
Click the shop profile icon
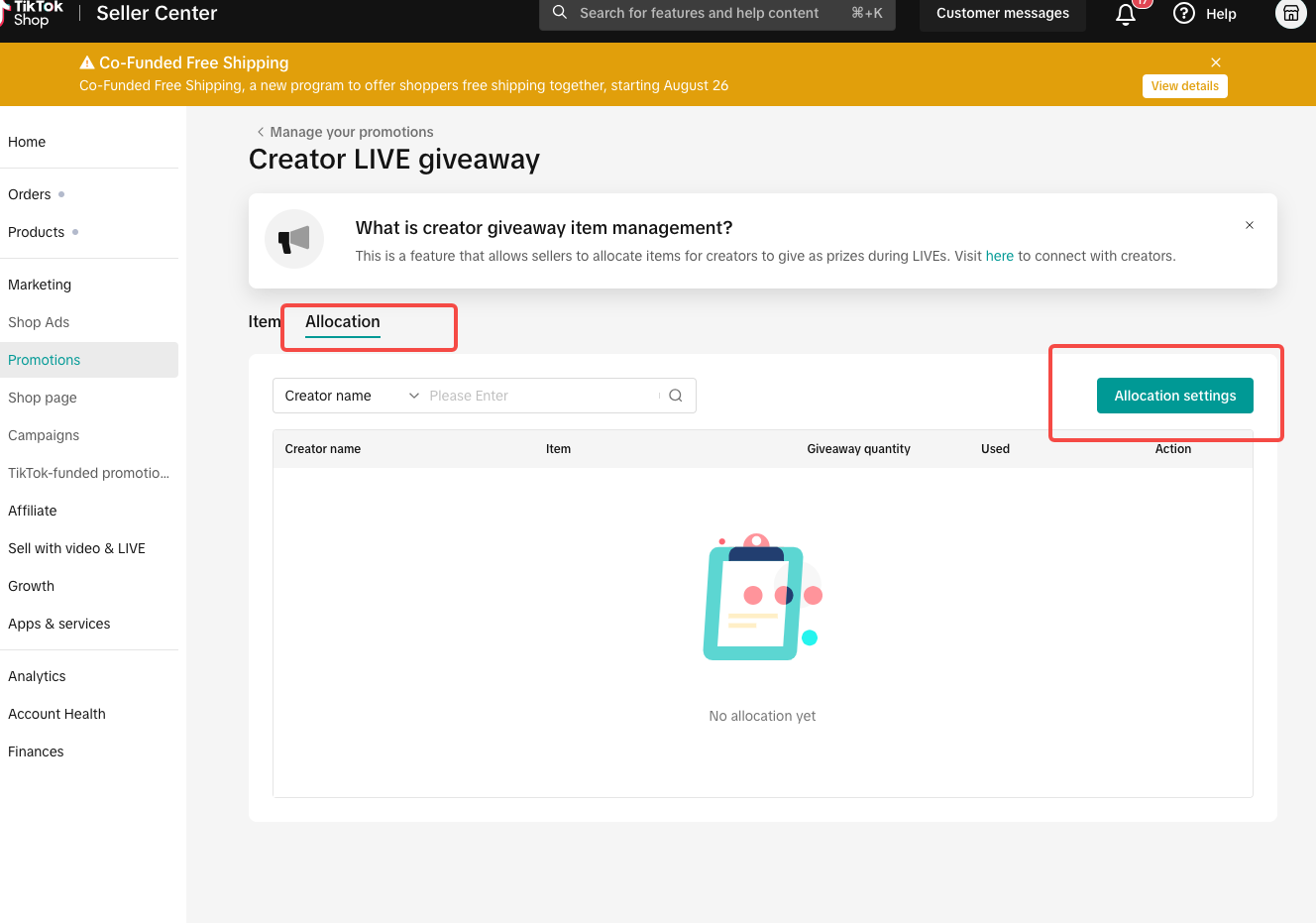click(x=1290, y=14)
